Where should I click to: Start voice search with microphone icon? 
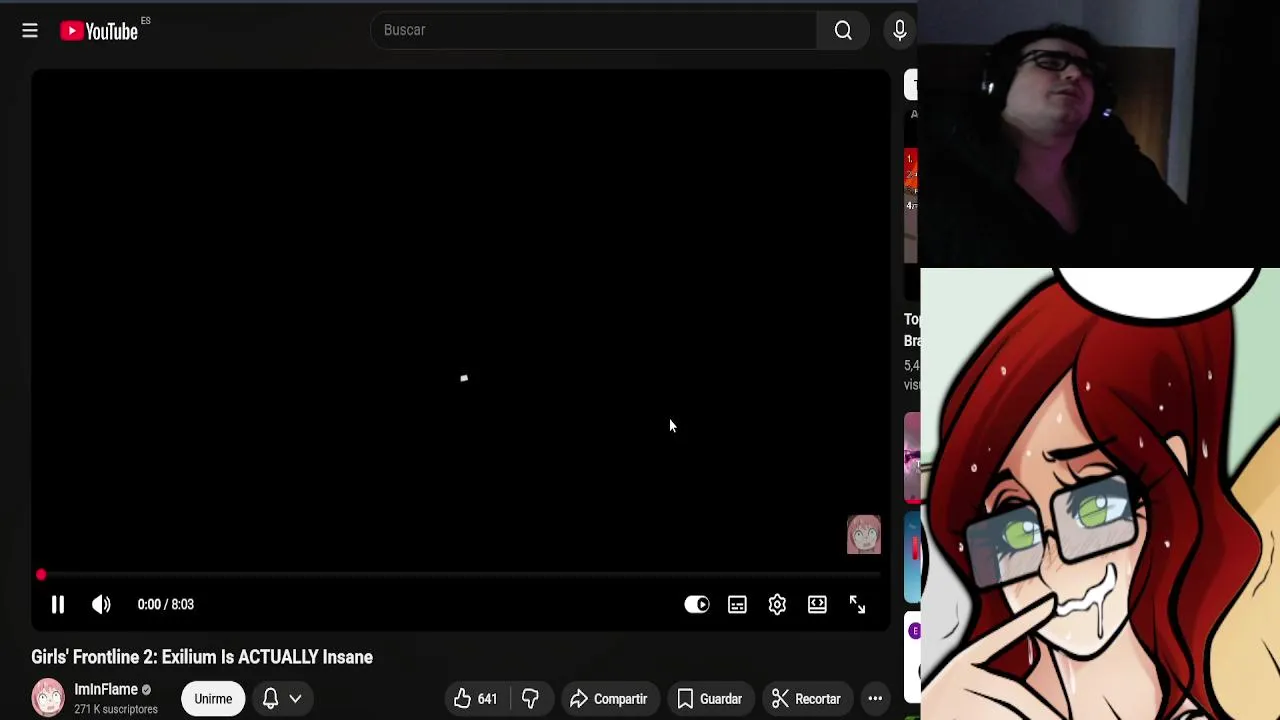click(x=899, y=30)
